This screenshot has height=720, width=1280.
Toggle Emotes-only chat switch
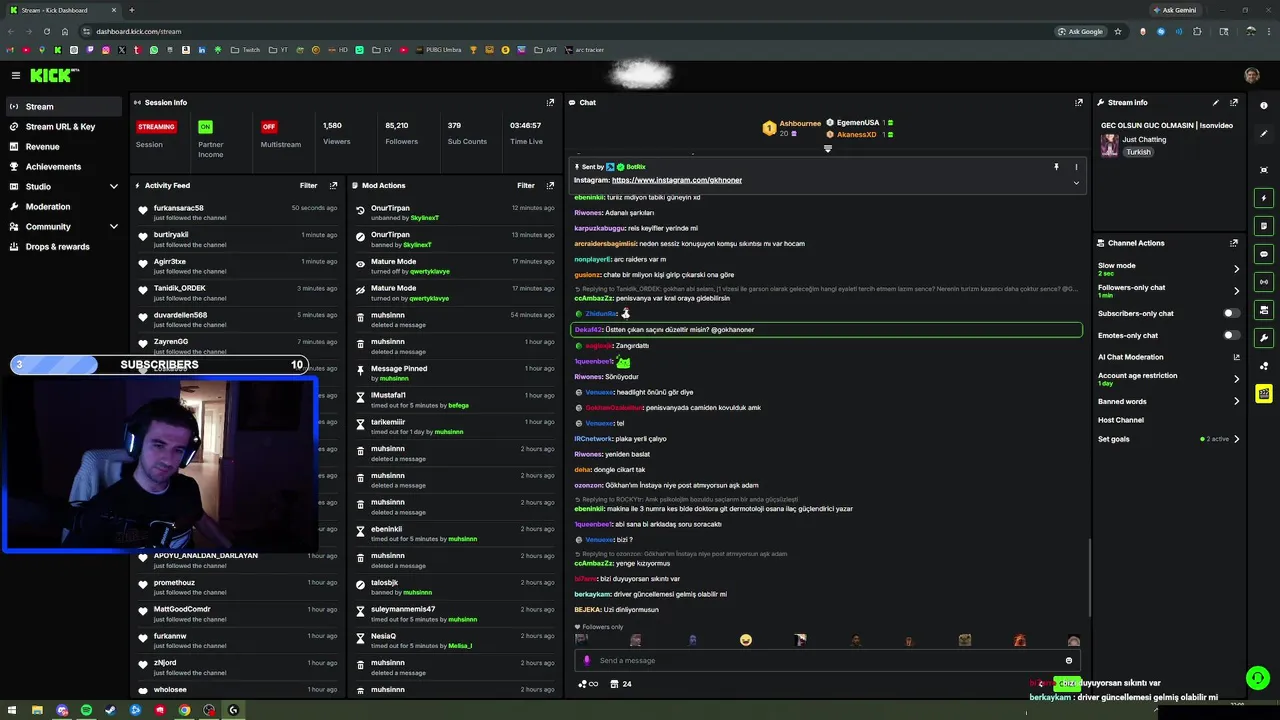pos(1232,335)
